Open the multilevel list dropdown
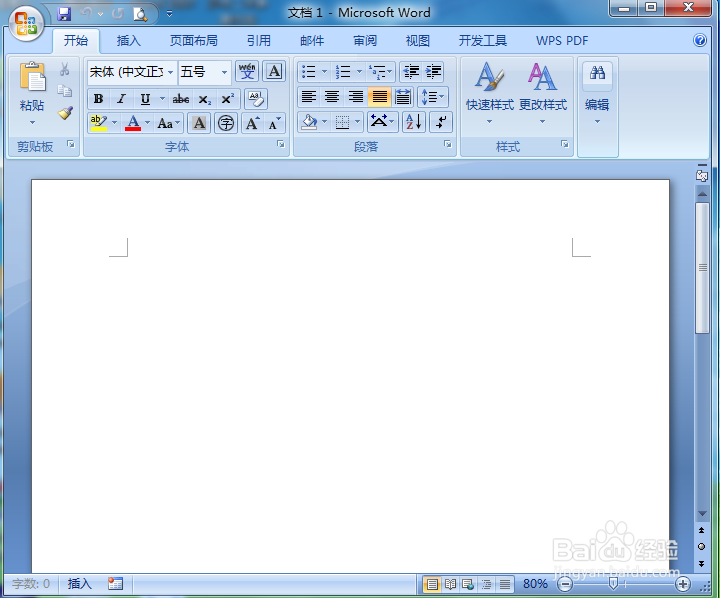This screenshot has width=720, height=598. [389, 72]
